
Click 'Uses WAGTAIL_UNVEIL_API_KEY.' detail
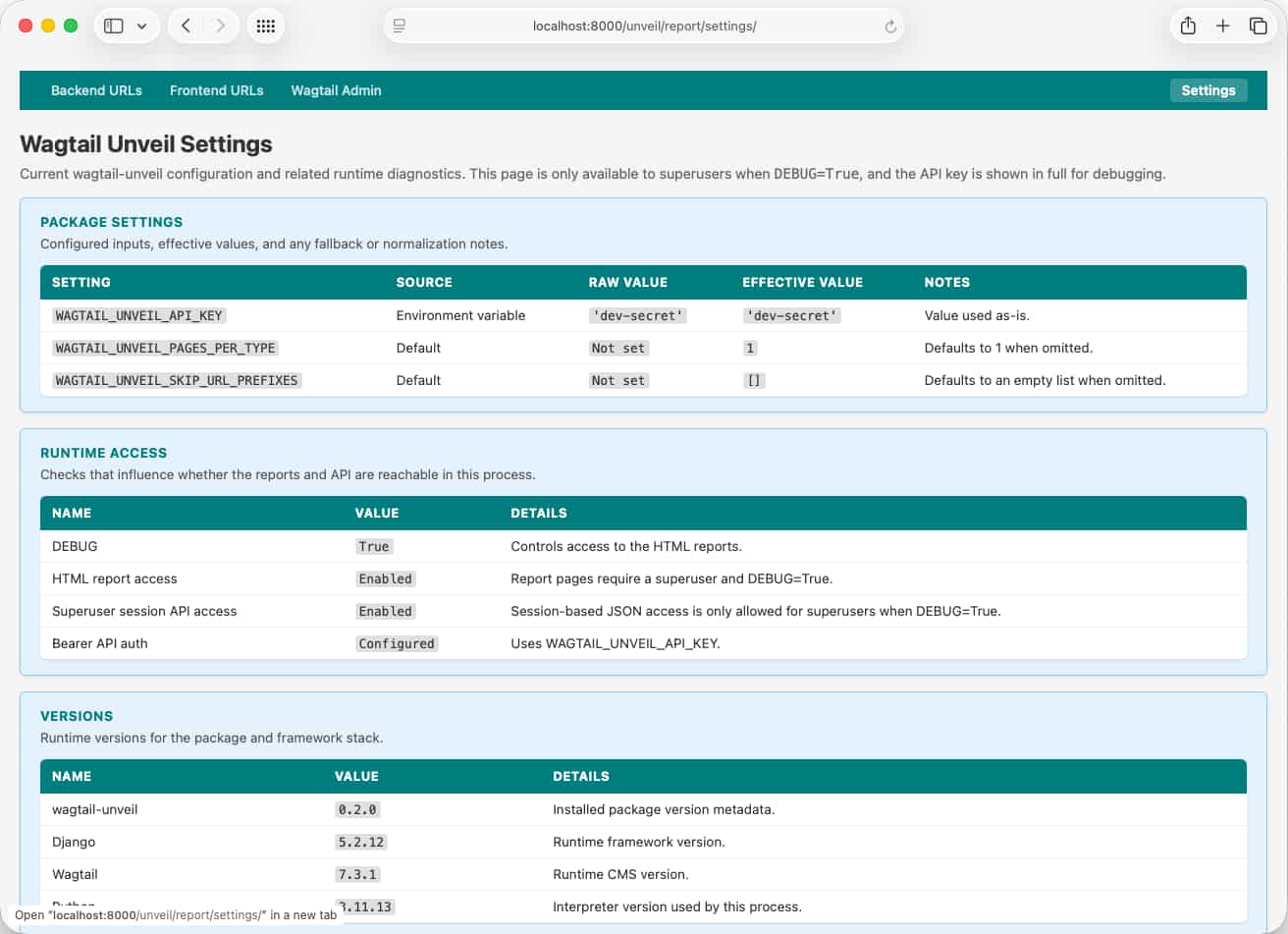click(616, 643)
